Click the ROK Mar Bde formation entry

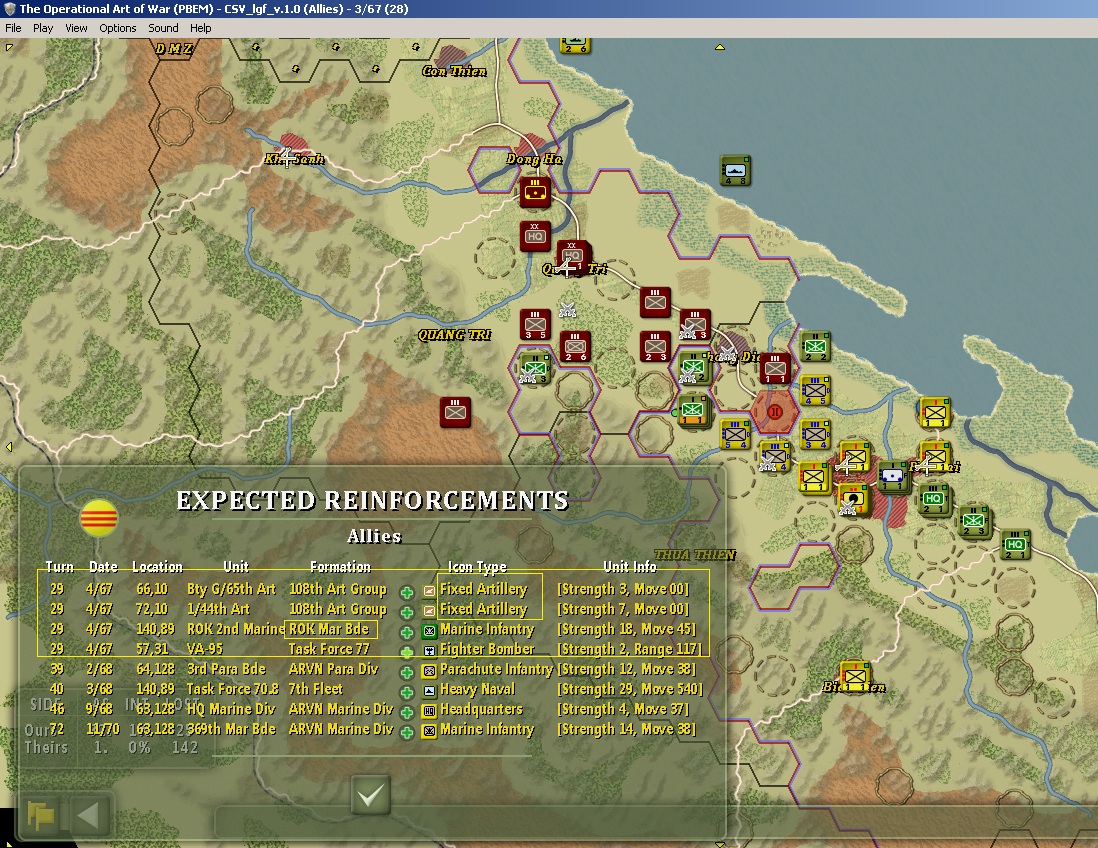(329, 629)
